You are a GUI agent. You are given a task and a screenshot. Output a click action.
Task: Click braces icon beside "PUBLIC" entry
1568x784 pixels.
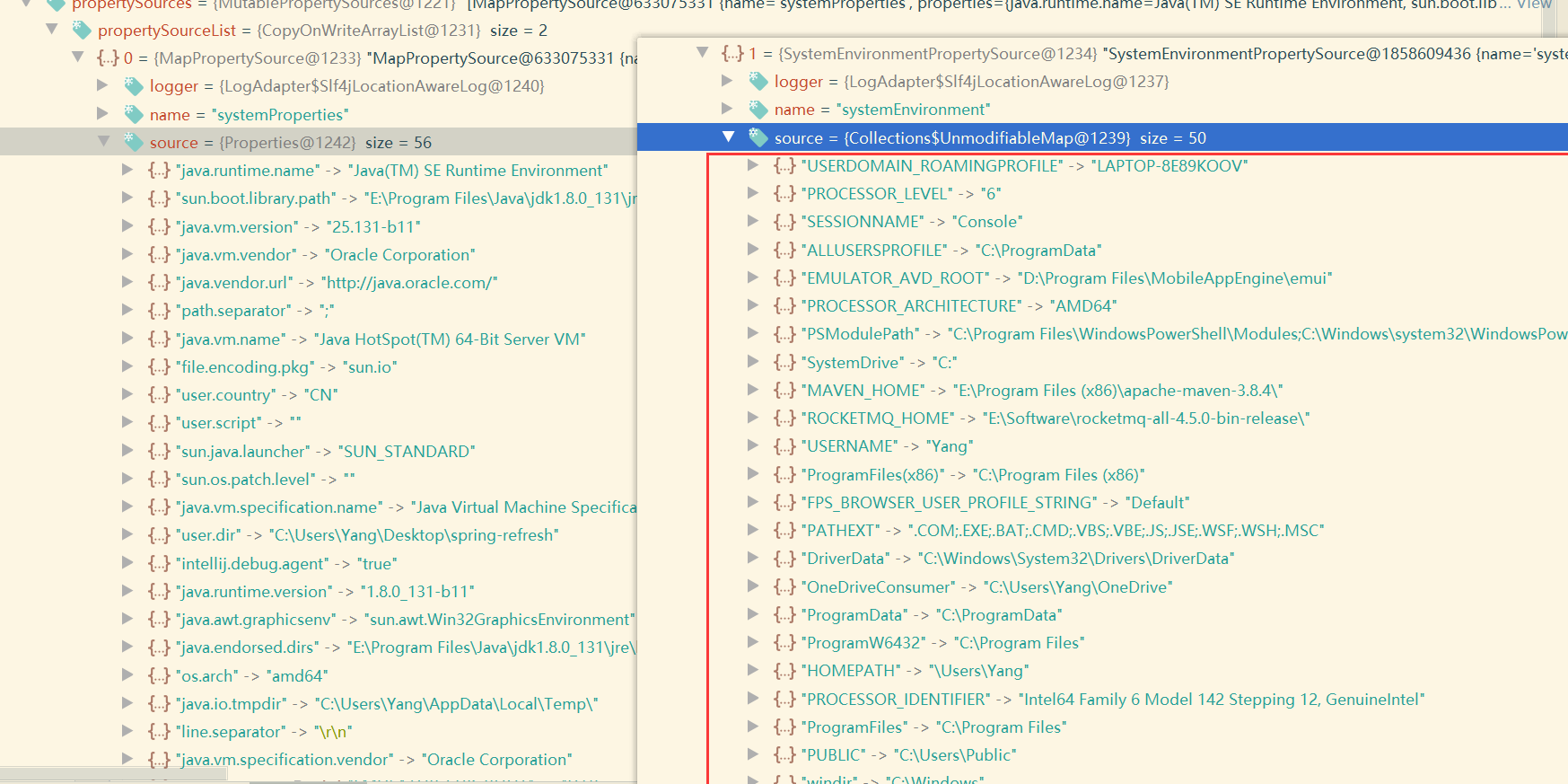784,755
